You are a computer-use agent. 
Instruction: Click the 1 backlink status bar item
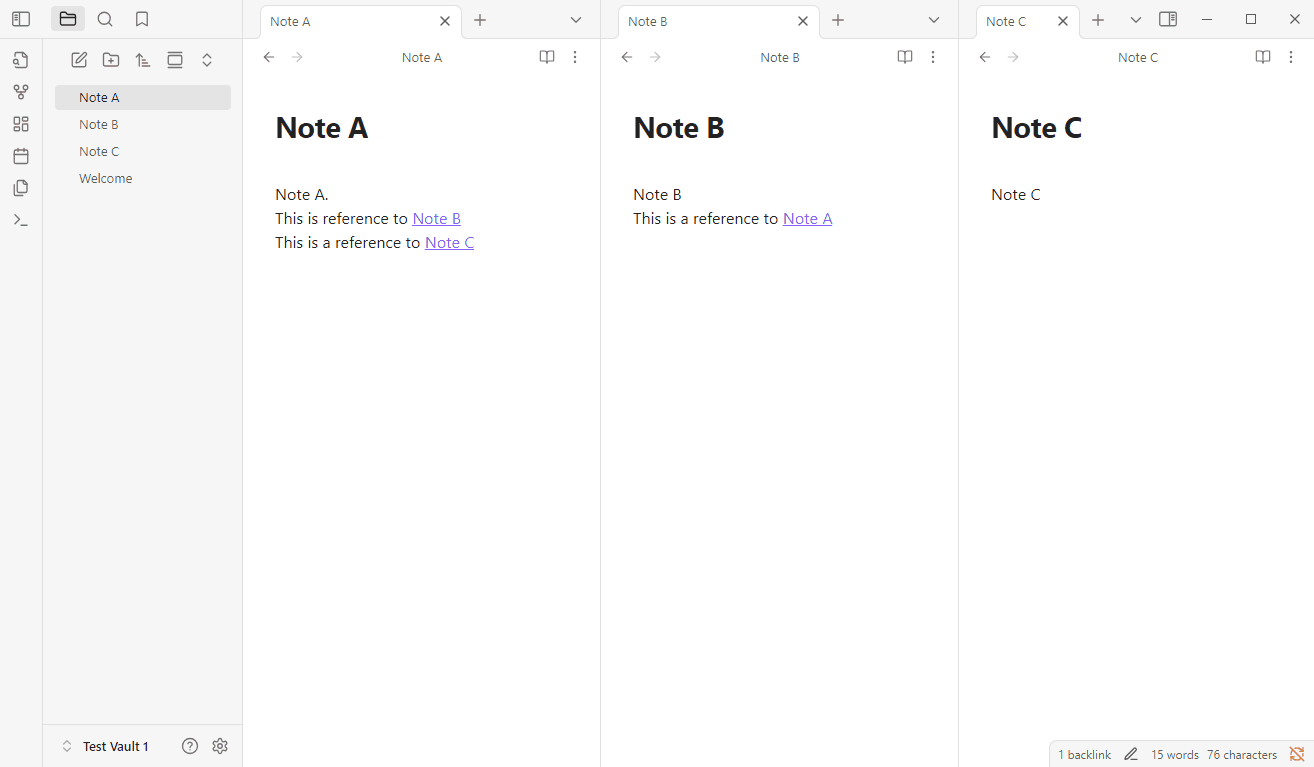click(1084, 755)
